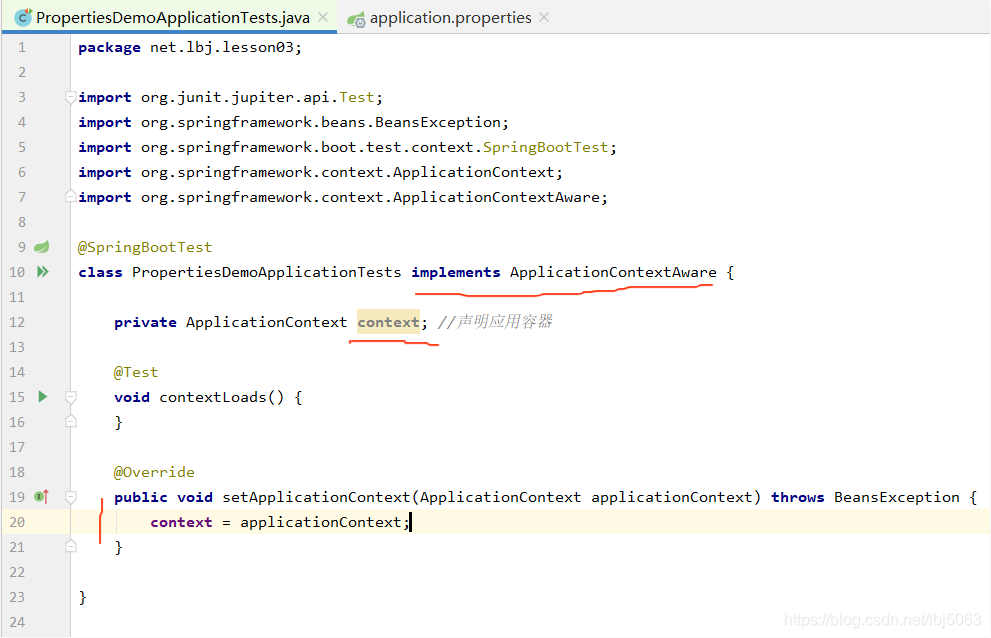Close the application.properties tab
Viewport: 991px width, 638px height.
(544, 17)
